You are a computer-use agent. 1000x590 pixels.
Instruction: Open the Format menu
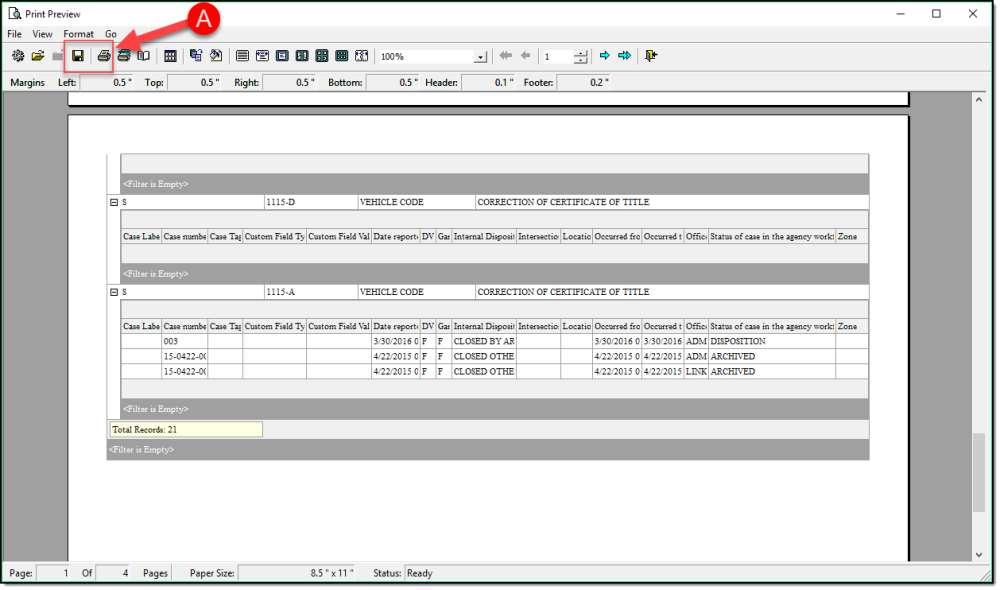coord(78,34)
